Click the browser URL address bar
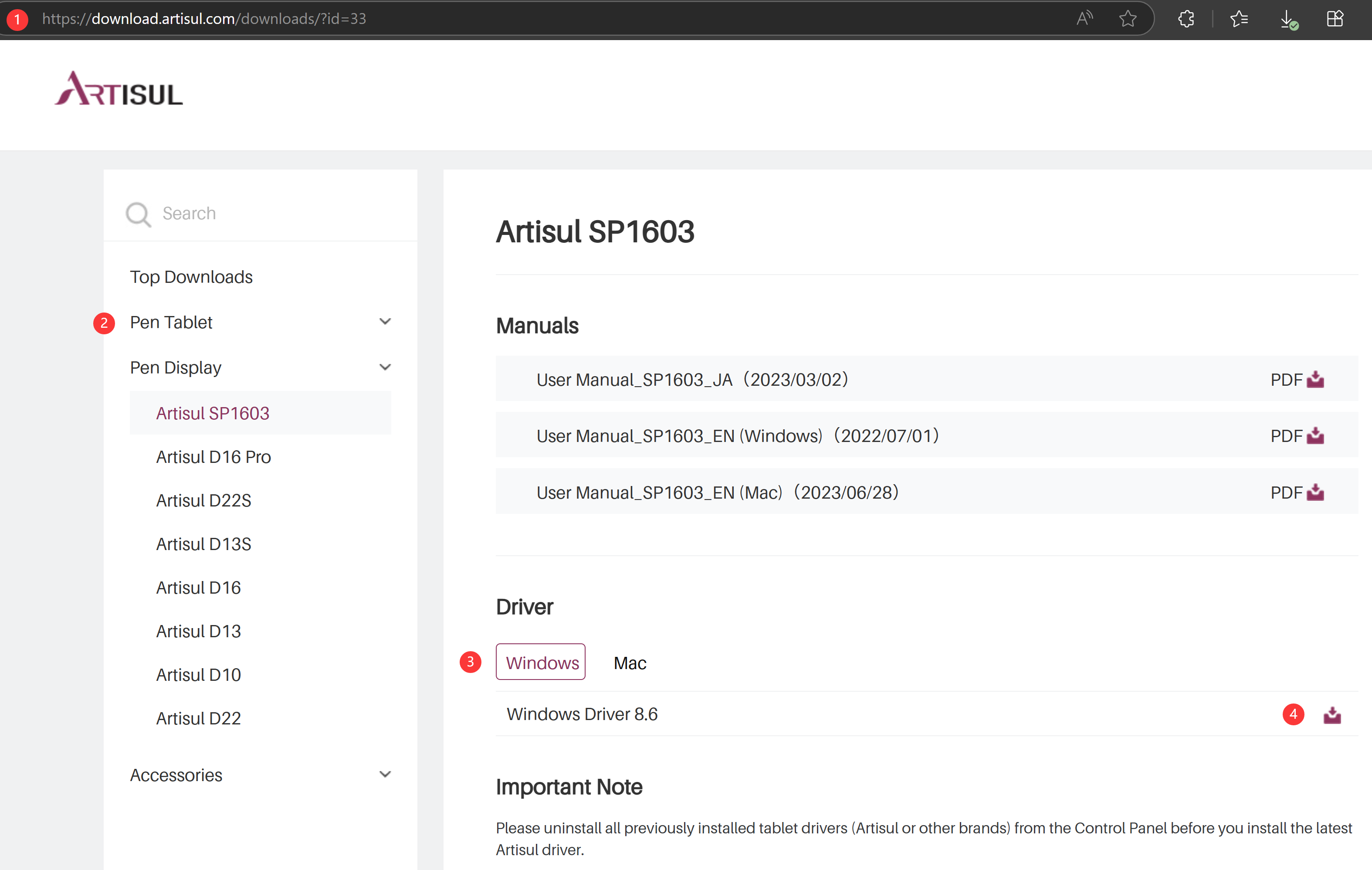1372x870 pixels. (513, 19)
